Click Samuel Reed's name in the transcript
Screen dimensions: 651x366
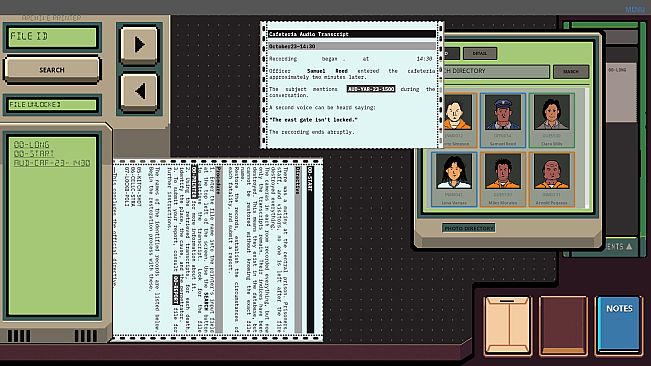(x=327, y=71)
